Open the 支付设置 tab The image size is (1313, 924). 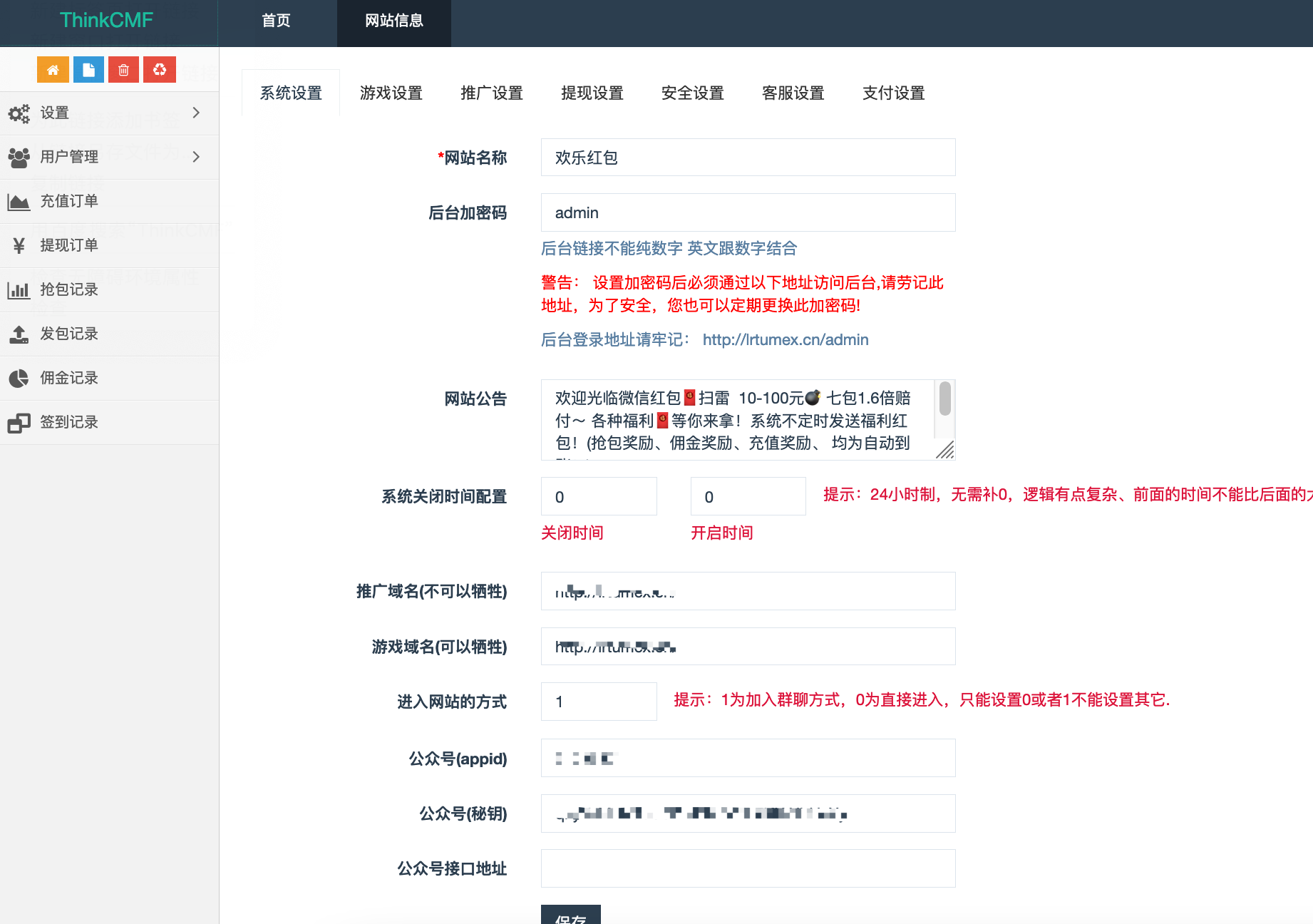892,93
